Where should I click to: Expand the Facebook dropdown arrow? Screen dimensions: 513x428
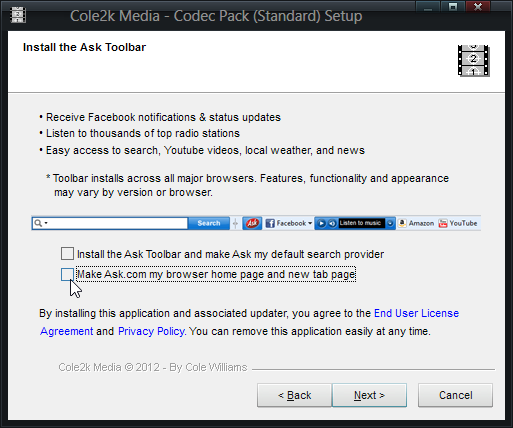tap(310, 223)
